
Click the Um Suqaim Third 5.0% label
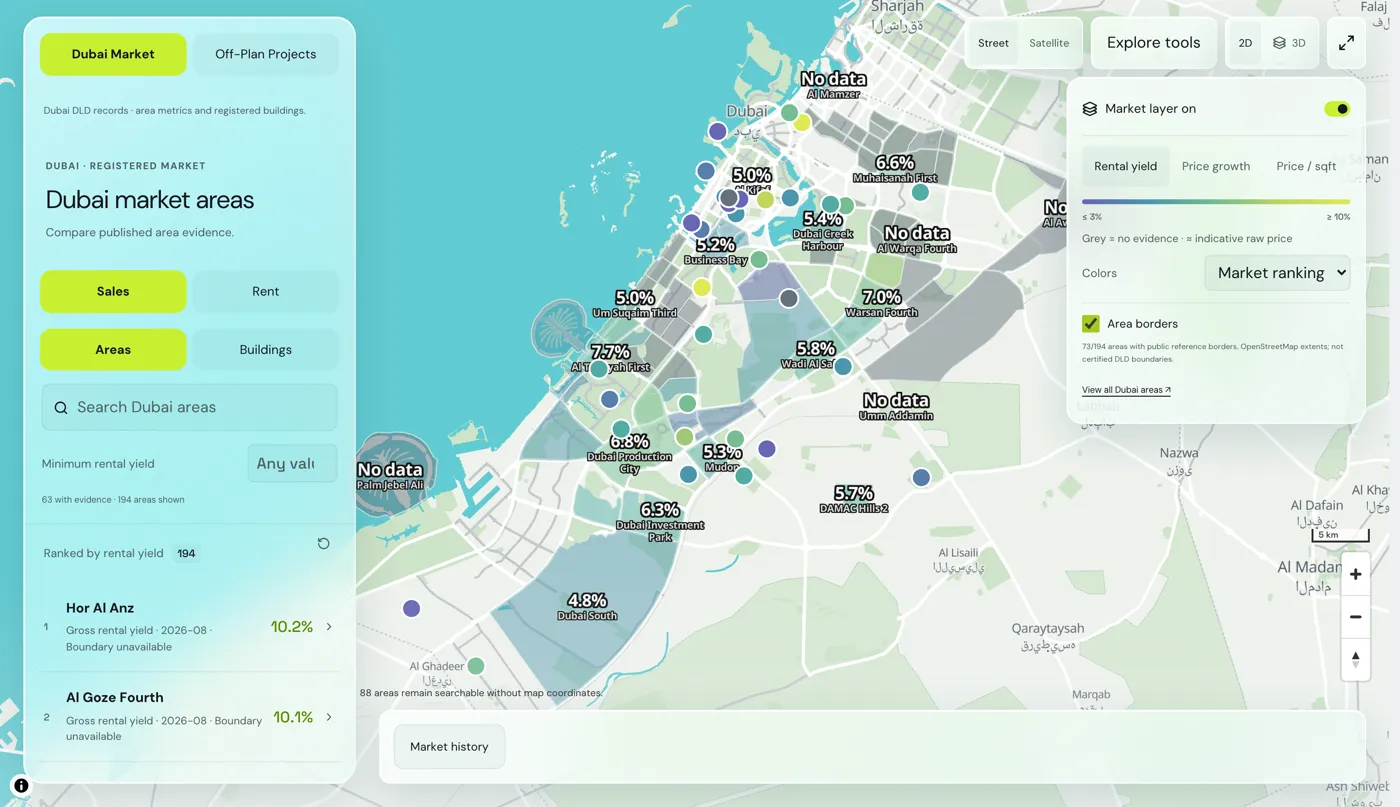tap(635, 304)
